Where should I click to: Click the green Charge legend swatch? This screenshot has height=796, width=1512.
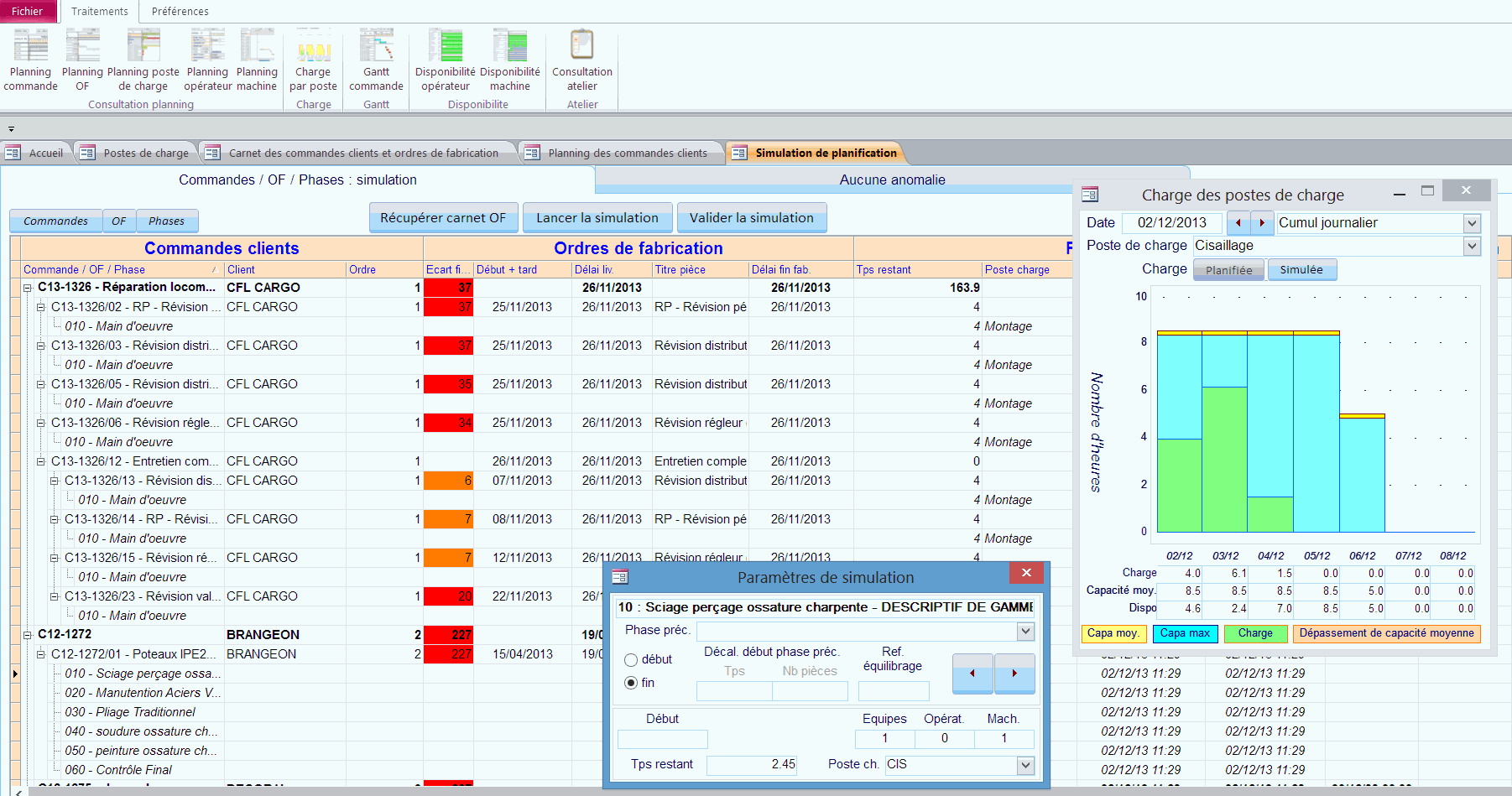pyautogui.click(x=1255, y=633)
